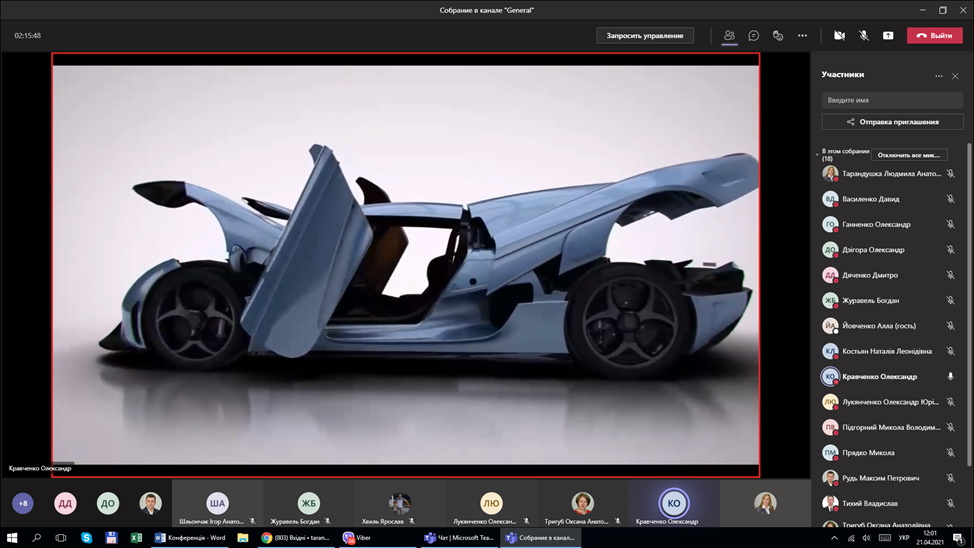
Task: Click the Отправка приглашения button
Action: (892, 122)
